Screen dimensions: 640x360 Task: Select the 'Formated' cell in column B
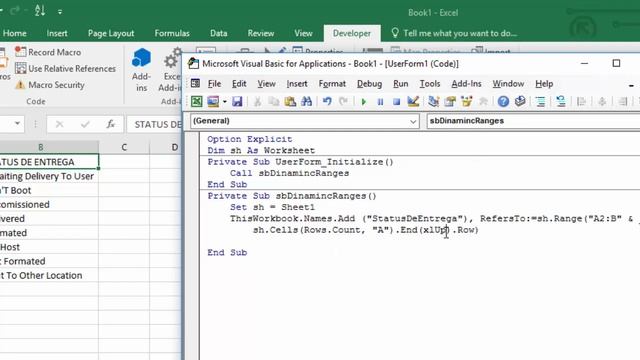[x=49, y=261]
